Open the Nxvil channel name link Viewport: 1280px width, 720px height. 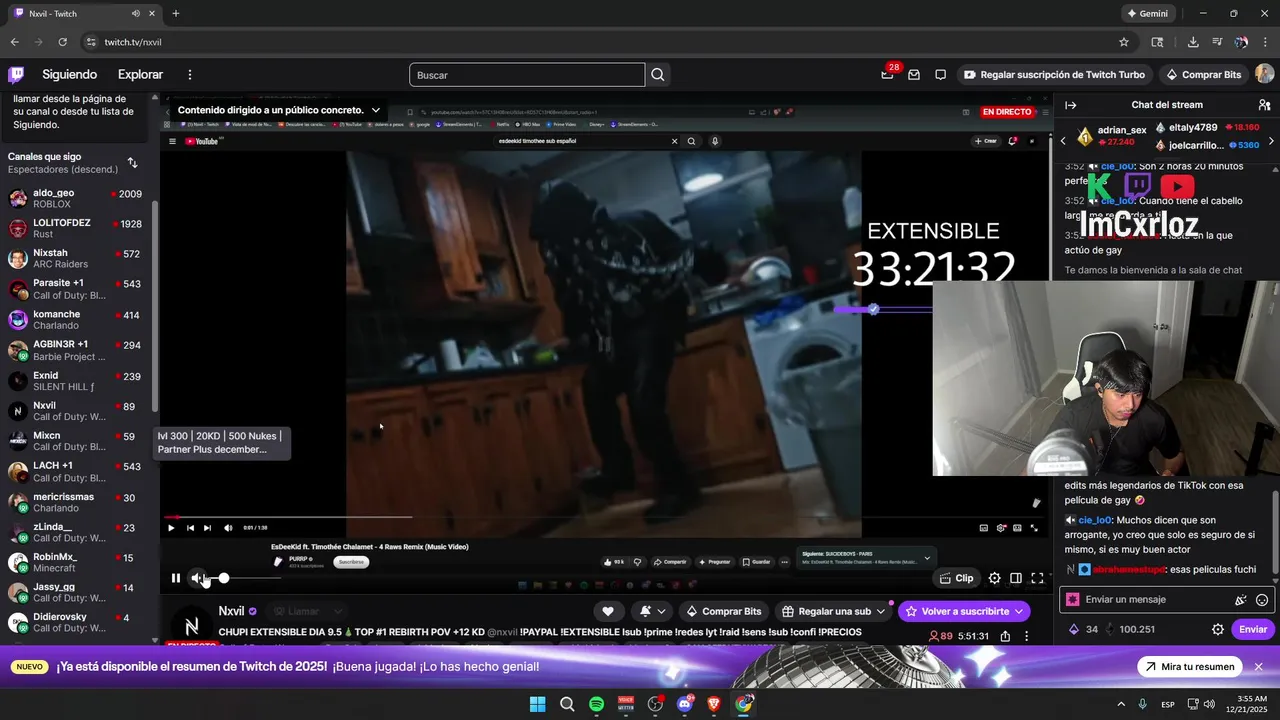[x=231, y=611]
